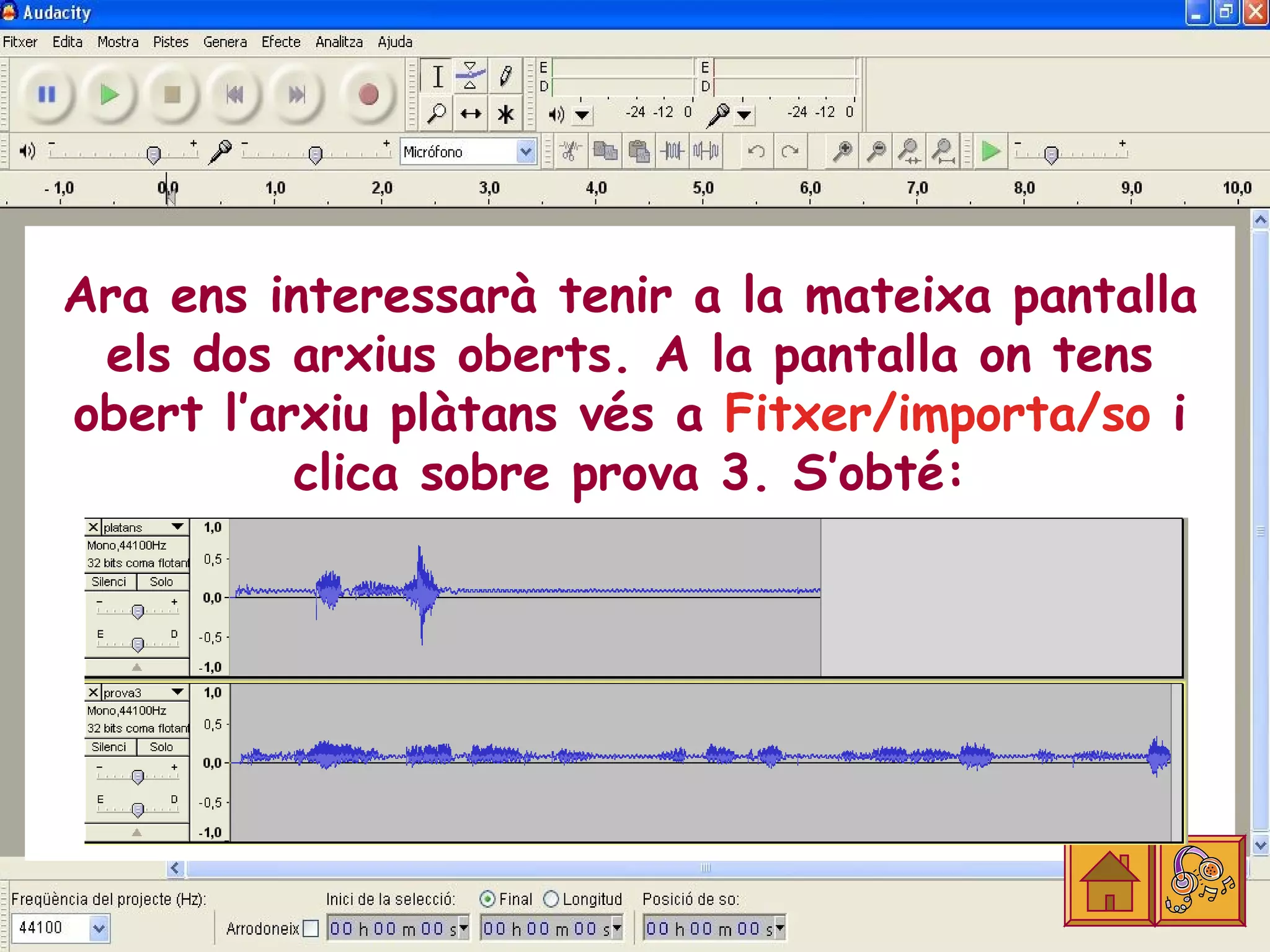This screenshot has height=952, width=1270.
Task: Stop playback with the Stop button
Action: click(x=172, y=94)
